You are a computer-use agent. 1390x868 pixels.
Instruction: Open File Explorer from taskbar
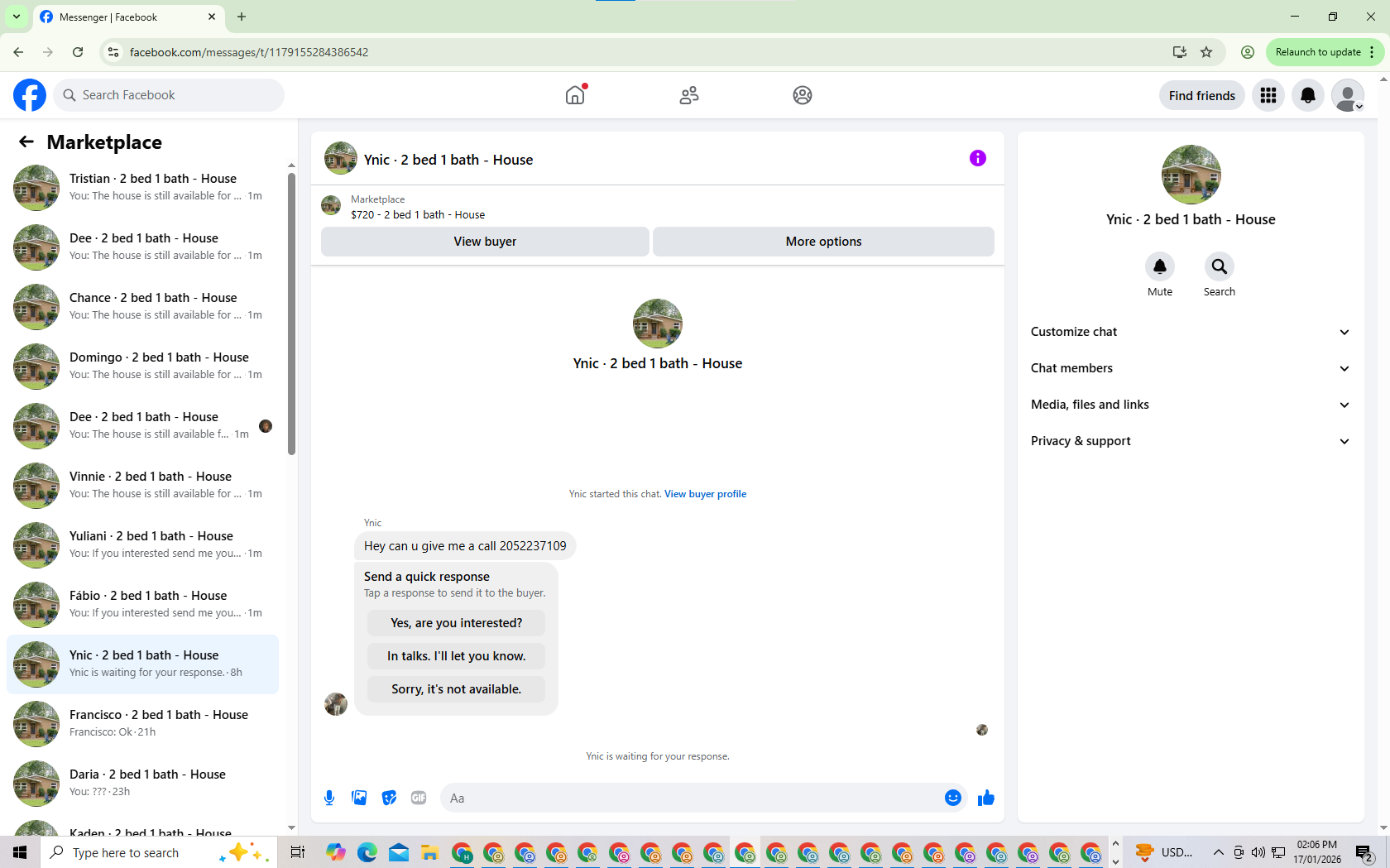click(x=429, y=852)
